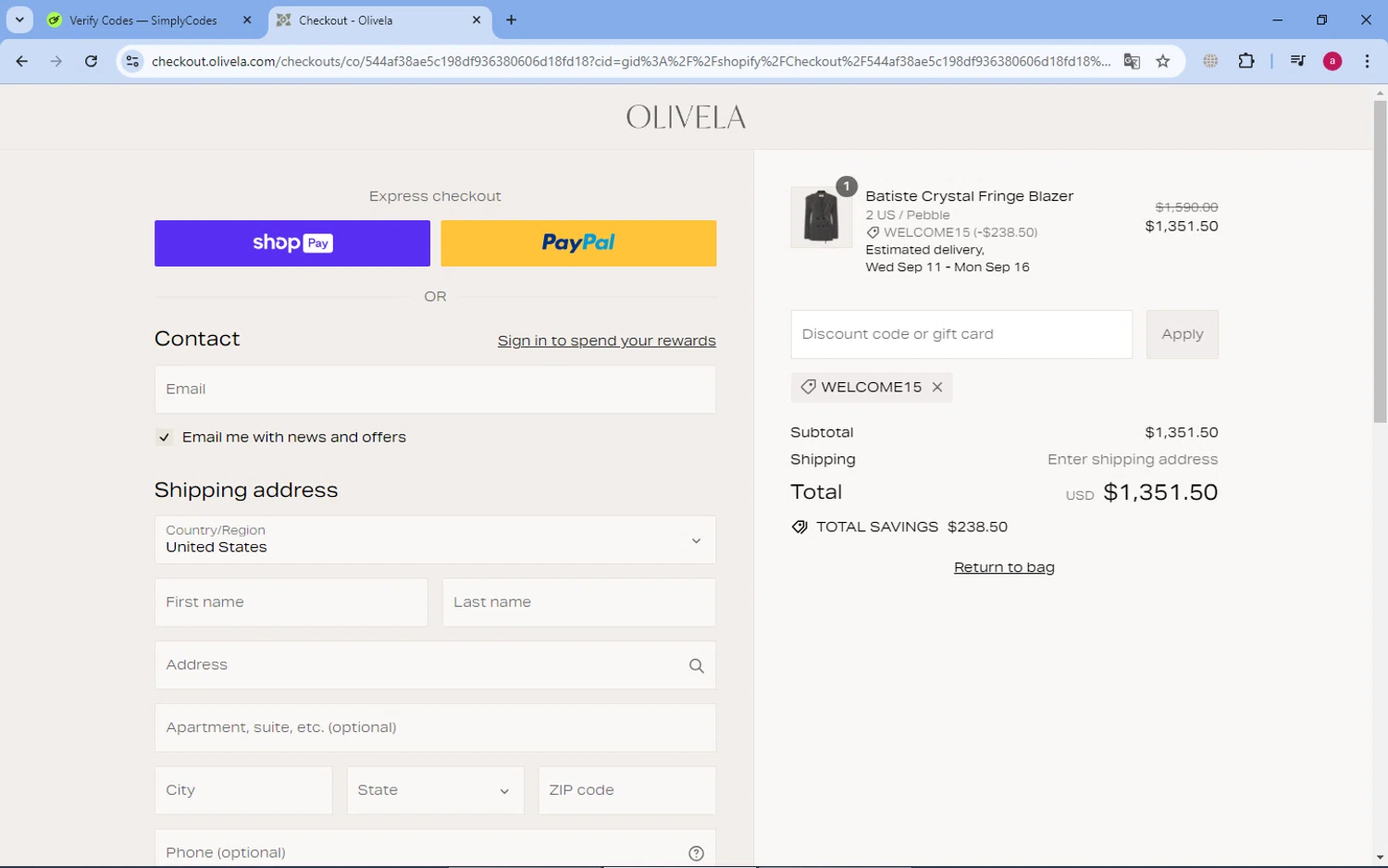
Task: Click Return to bag link
Action: 1004,567
